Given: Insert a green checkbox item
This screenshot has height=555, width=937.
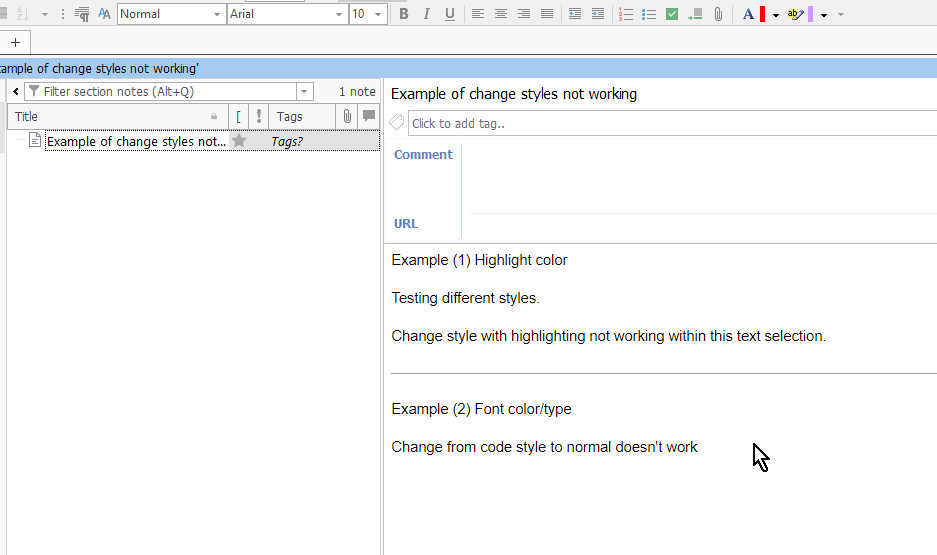Looking at the screenshot, I should click(x=672, y=14).
